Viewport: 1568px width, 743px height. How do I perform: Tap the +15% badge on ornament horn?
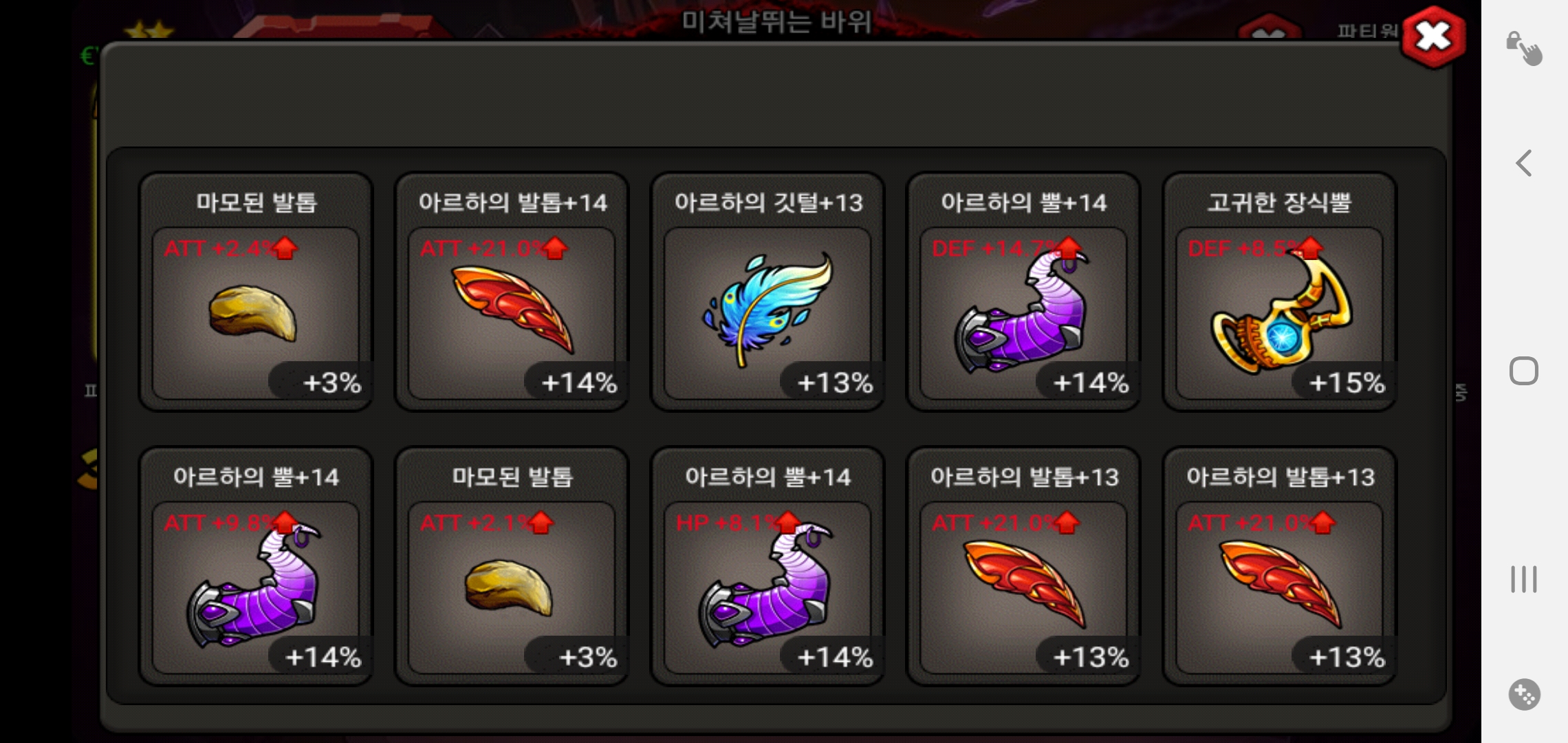pyautogui.click(x=1347, y=383)
